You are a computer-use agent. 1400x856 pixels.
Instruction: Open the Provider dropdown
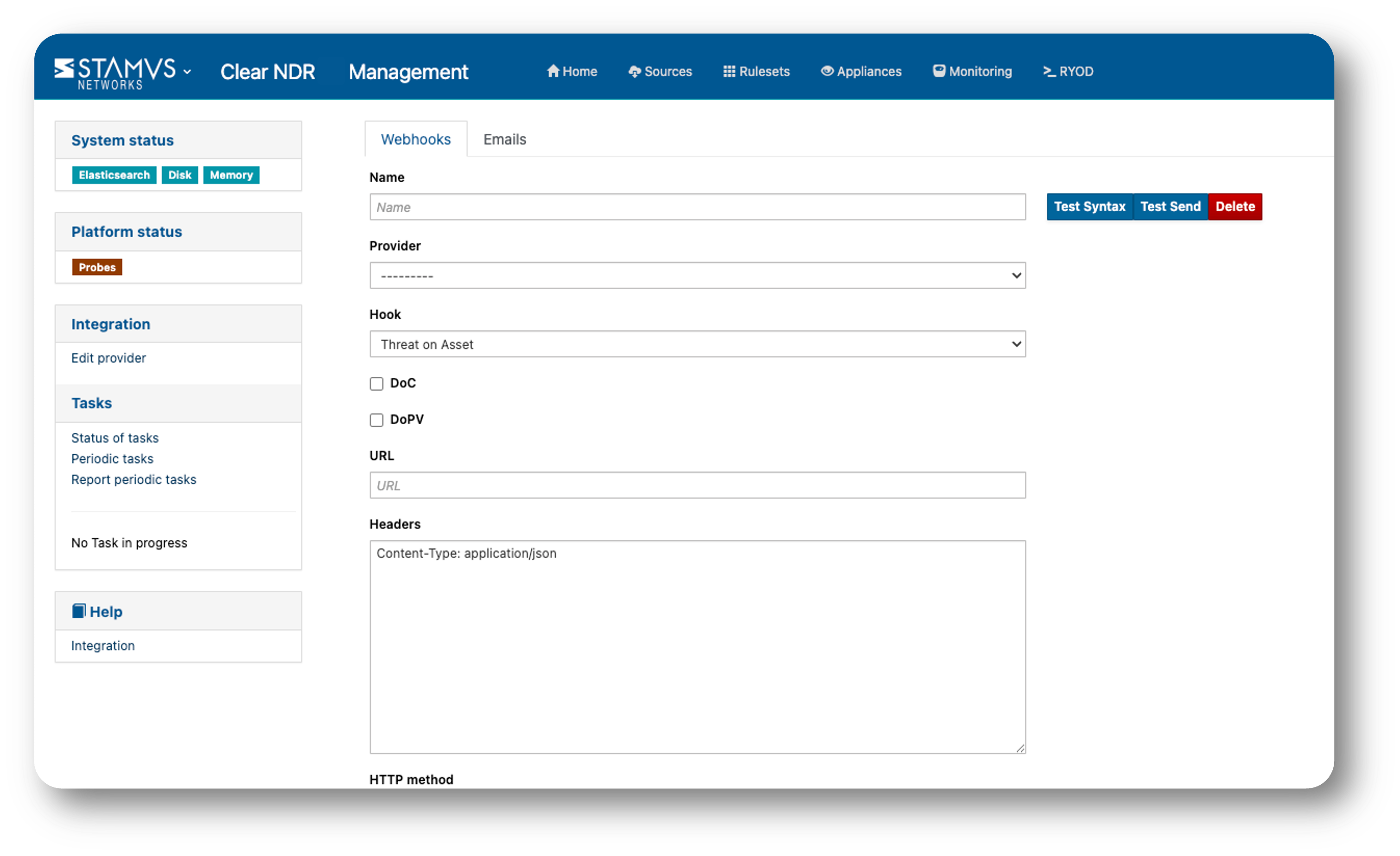coord(697,275)
